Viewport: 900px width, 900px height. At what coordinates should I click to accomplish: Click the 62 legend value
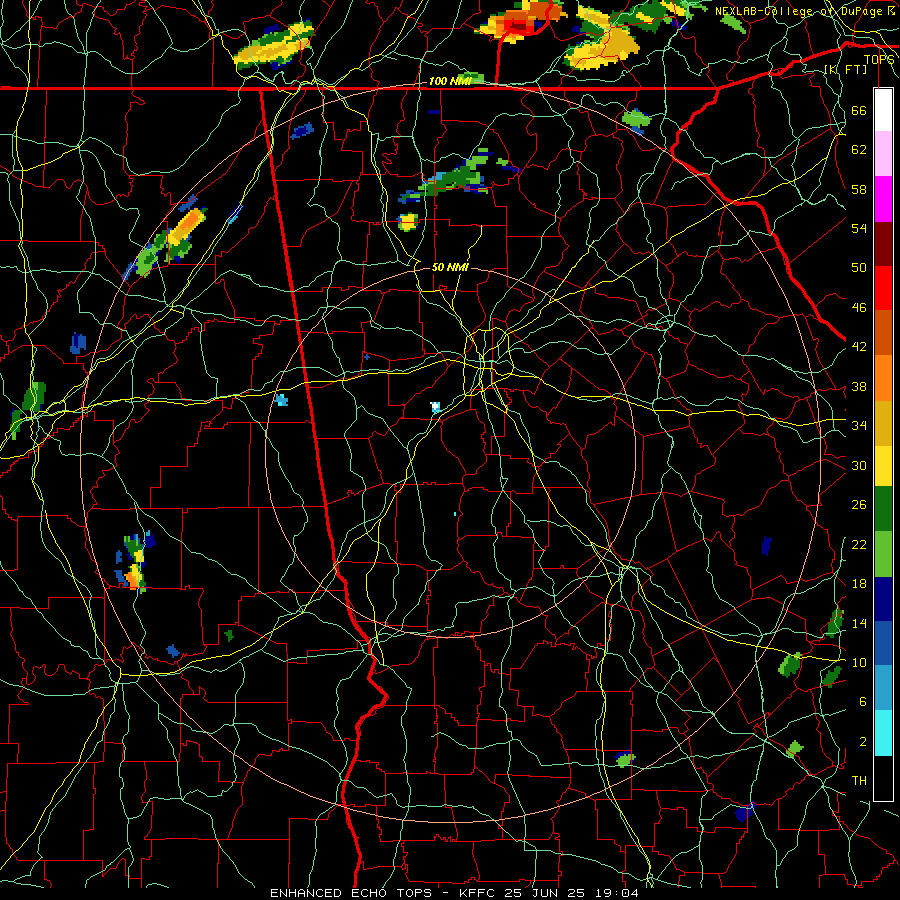point(859,150)
